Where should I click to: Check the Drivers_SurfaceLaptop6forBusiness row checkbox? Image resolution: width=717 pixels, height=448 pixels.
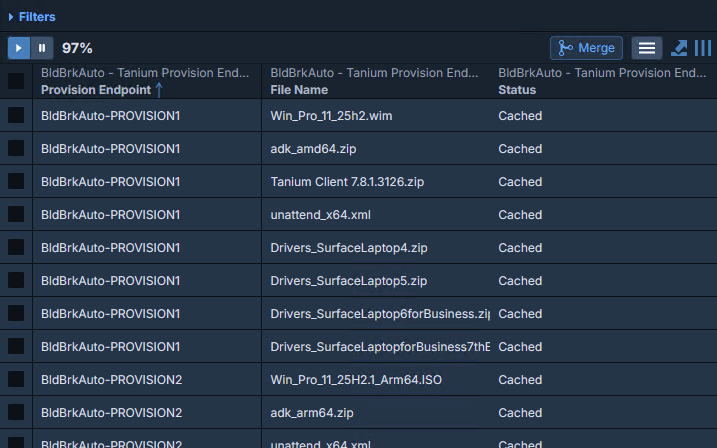point(16,313)
